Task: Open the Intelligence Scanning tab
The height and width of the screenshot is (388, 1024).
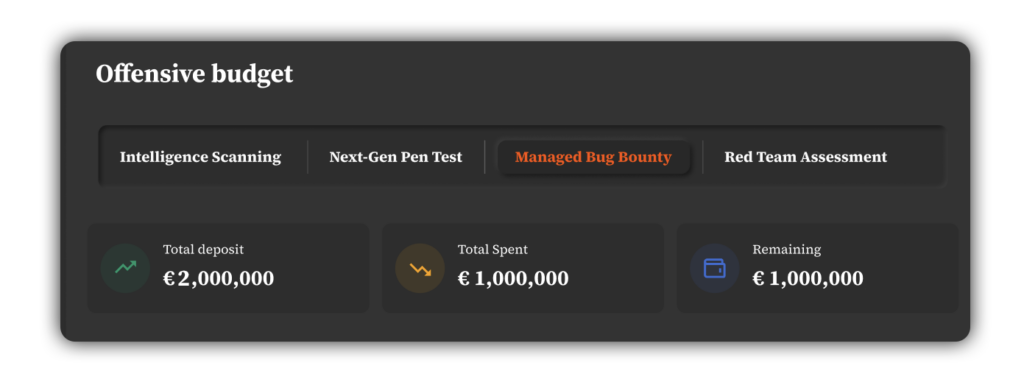Action: pyautogui.click(x=200, y=157)
